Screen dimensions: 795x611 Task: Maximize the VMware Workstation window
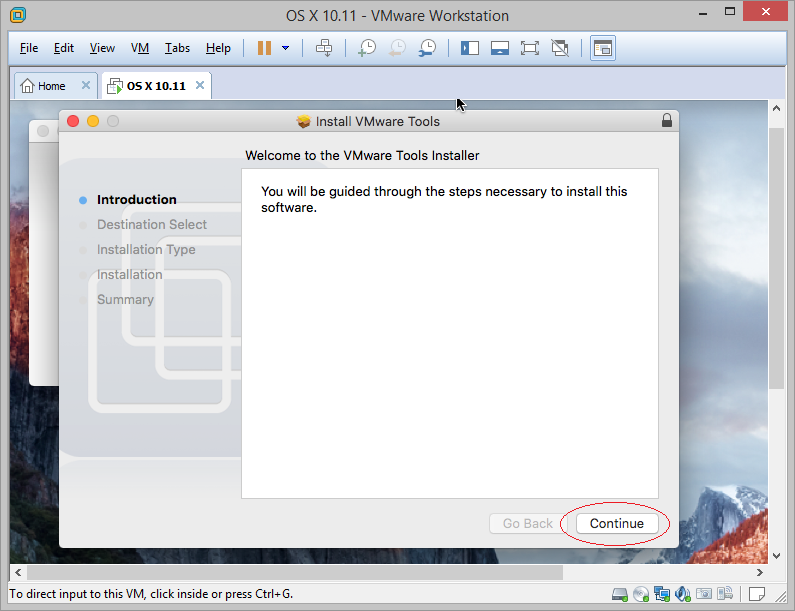click(x=730, y=12)
